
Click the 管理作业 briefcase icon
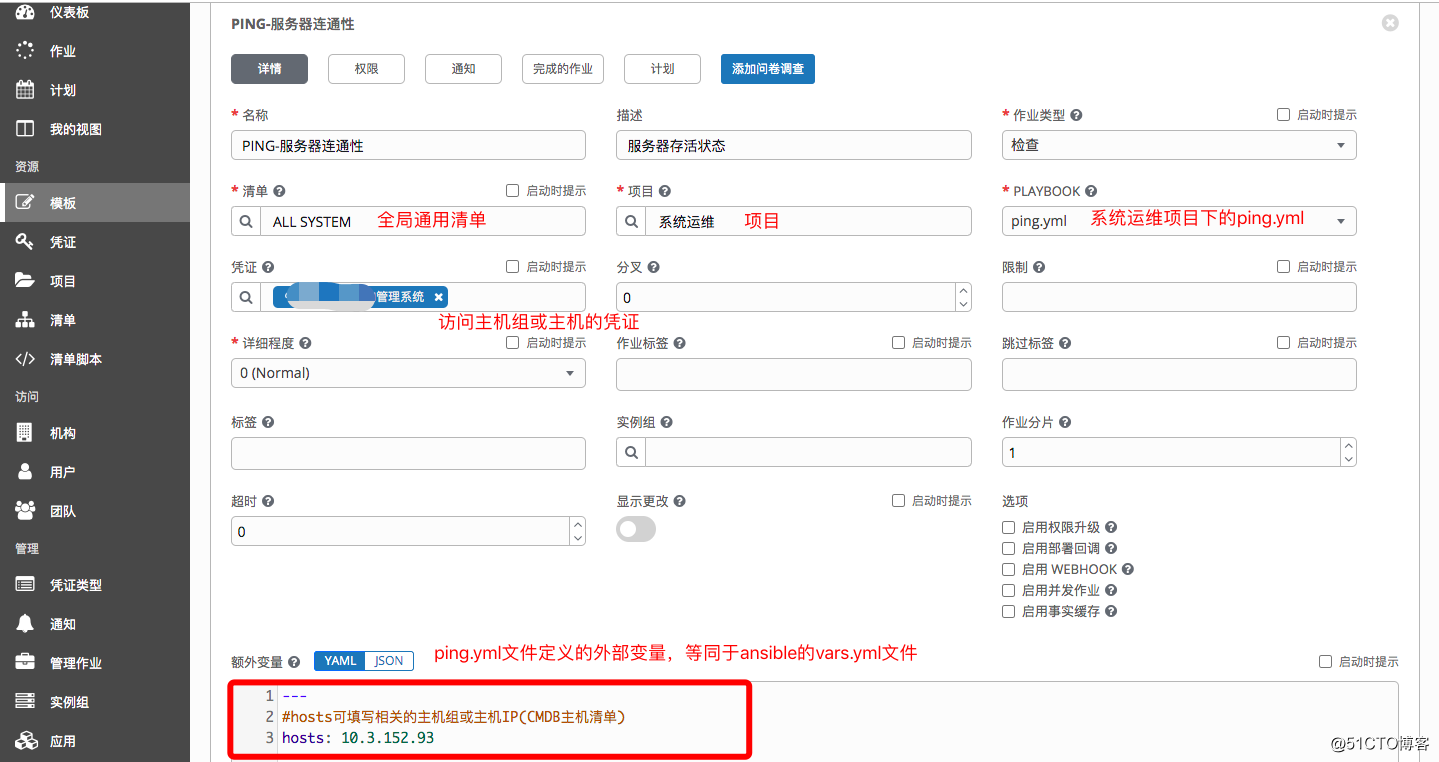tap(25, 663)
